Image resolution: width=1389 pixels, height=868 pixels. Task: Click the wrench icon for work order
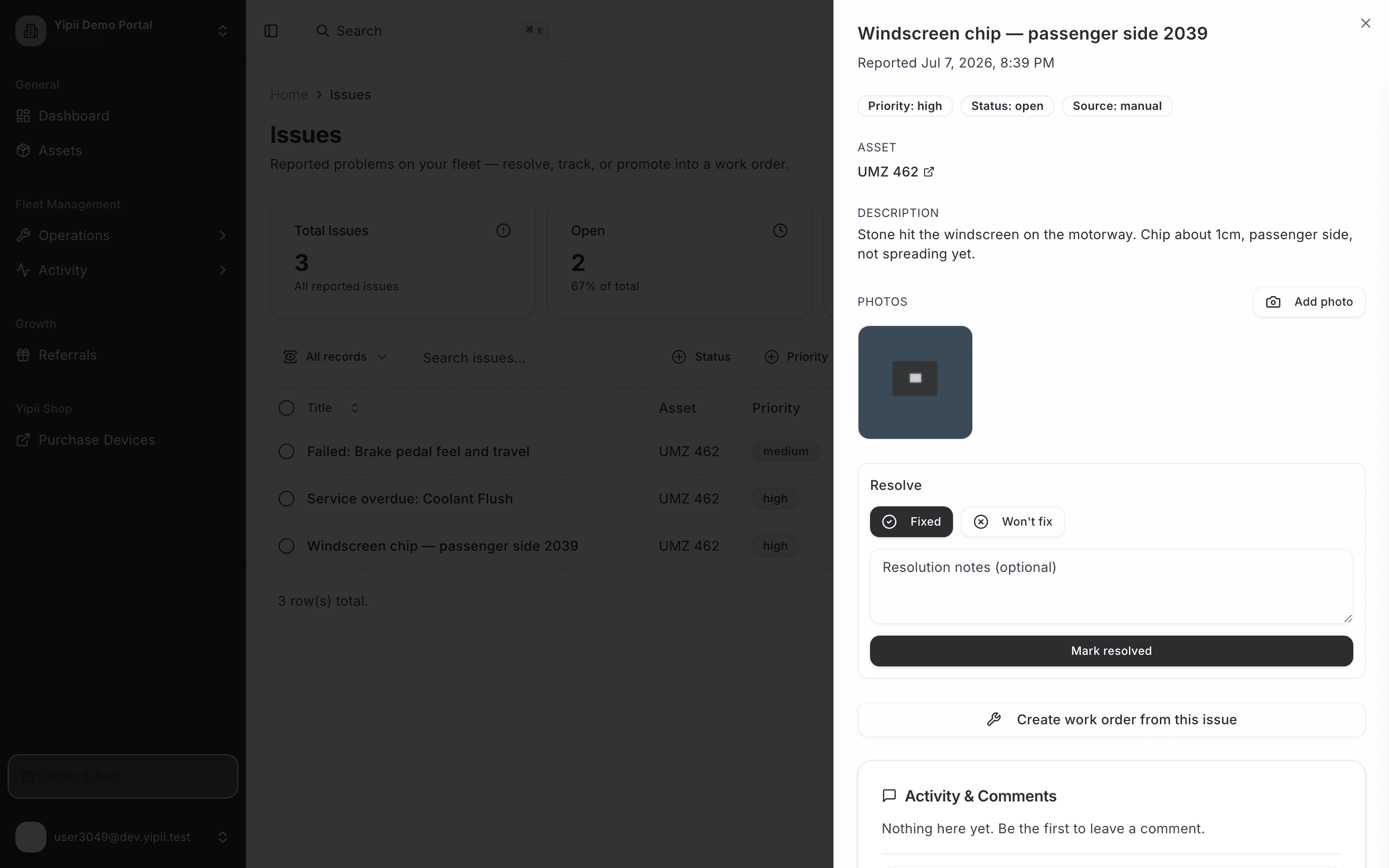point(994,719)
